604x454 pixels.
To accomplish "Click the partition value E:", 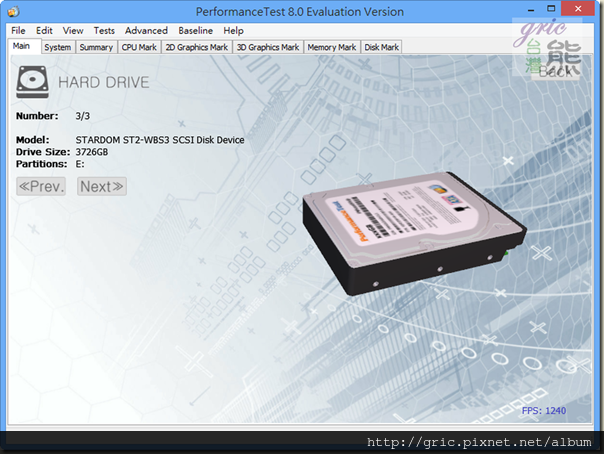I will click(80, 164).
